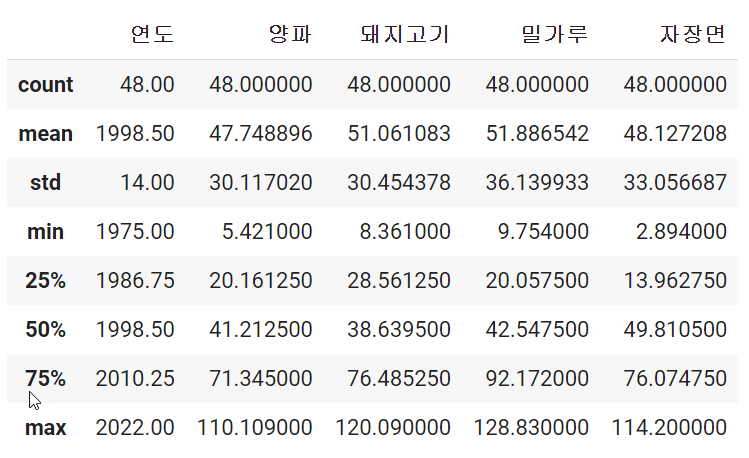Select the std row label
749x458 pixels.
(45, 183)
